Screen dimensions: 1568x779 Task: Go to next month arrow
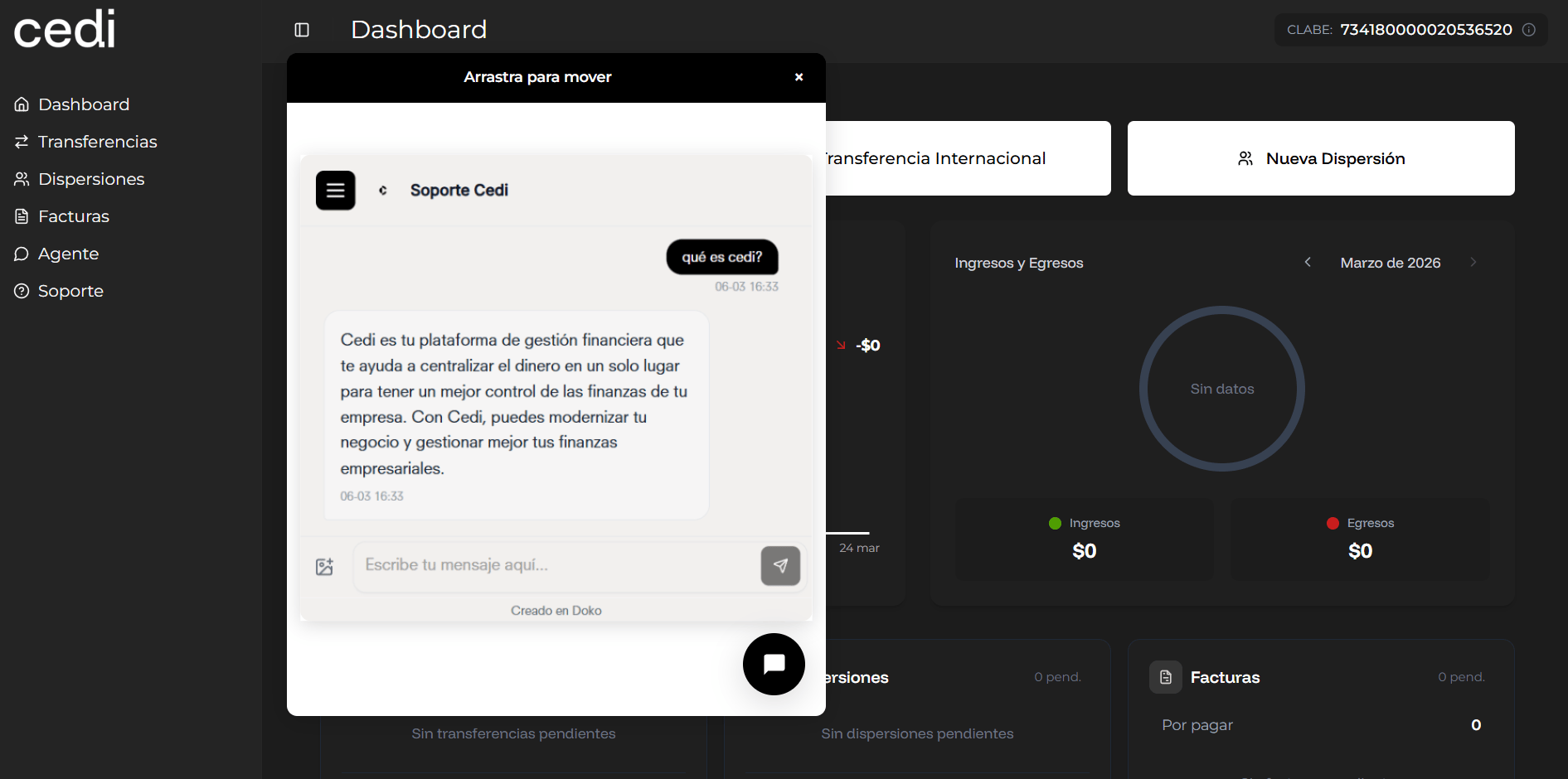tap(1473, 263)
